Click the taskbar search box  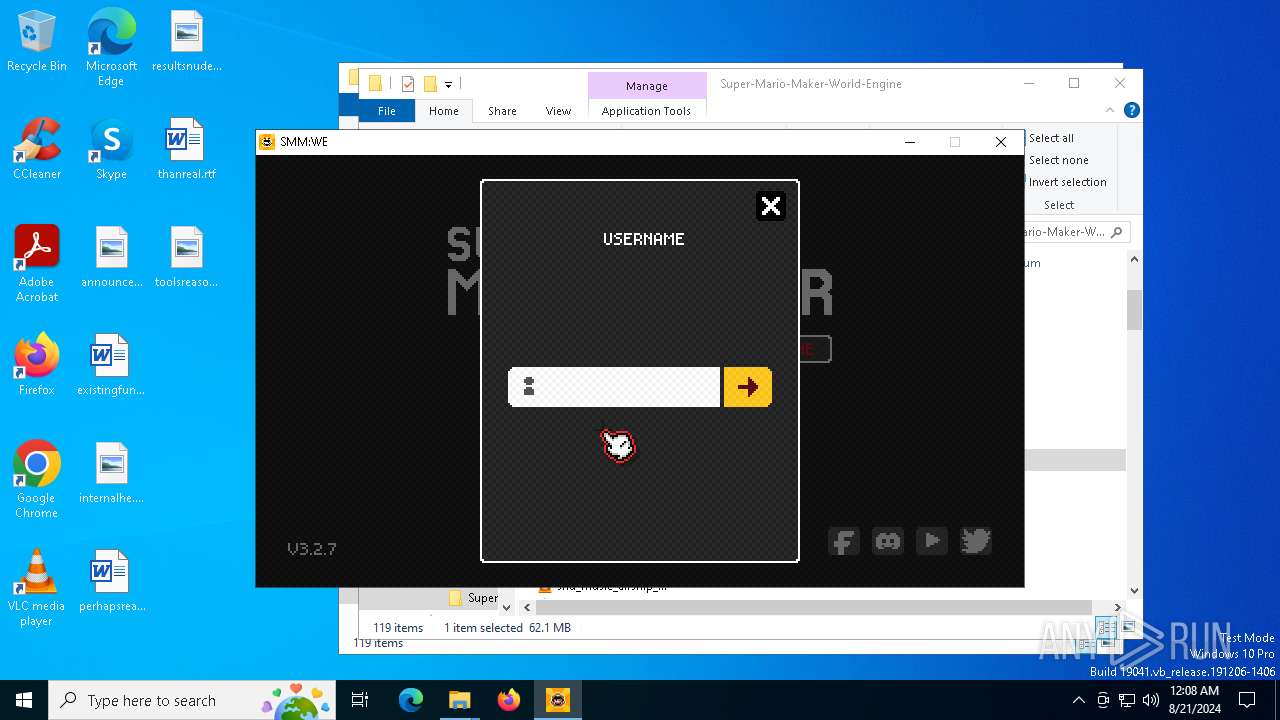192,700
